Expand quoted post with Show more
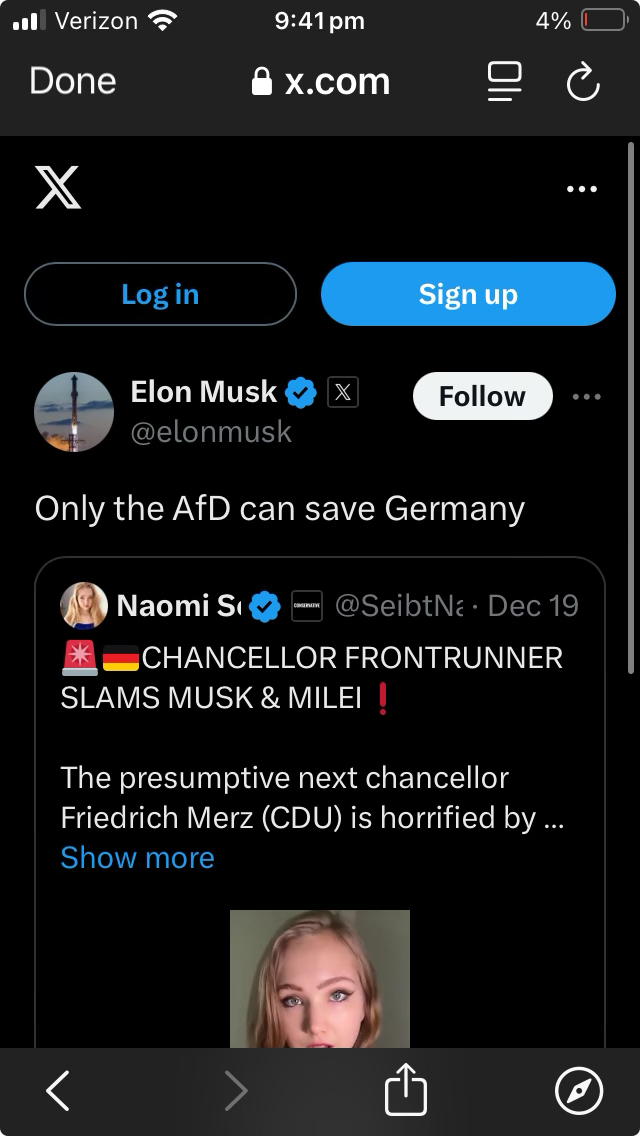The image size is (640, 1136). tap(137, 858)
